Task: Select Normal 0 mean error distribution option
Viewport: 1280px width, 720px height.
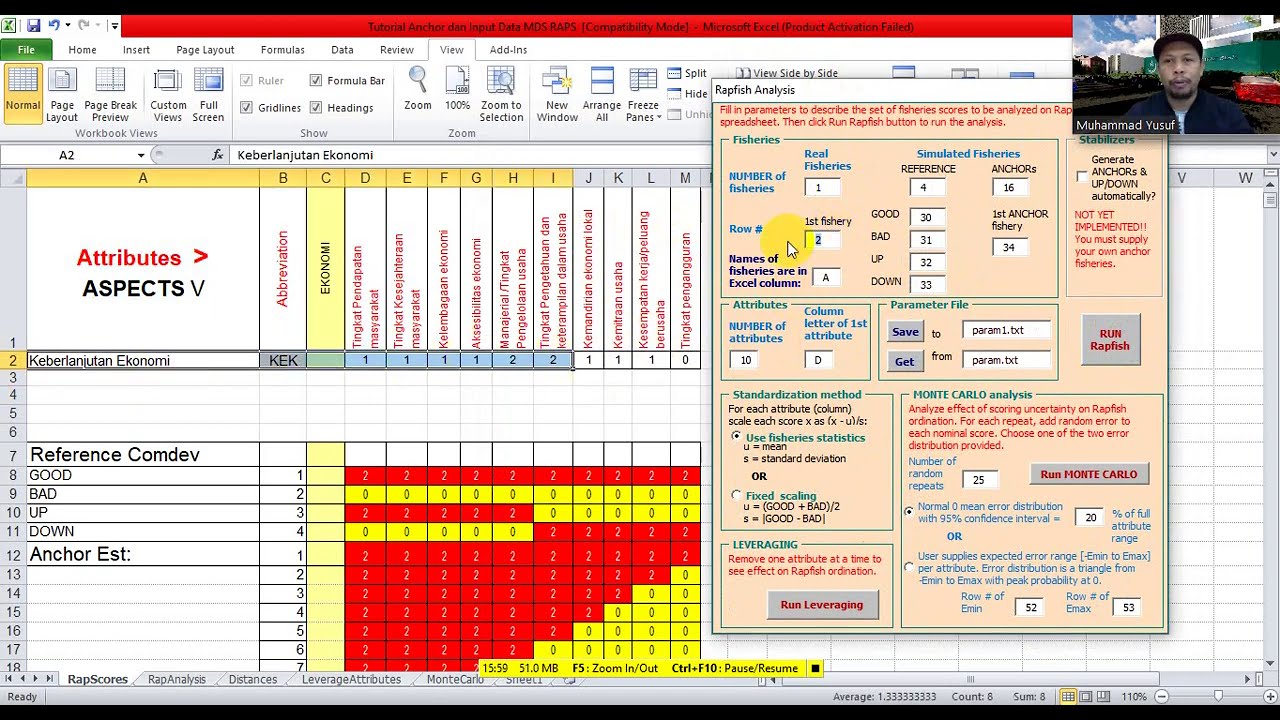Action: 909,511
